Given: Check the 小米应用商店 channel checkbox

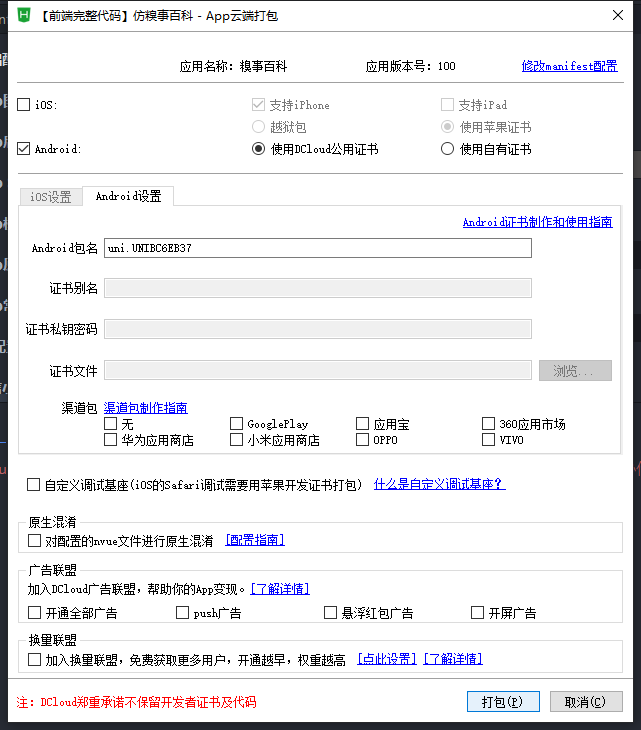Looking at the screenshot, I should 236,440.
